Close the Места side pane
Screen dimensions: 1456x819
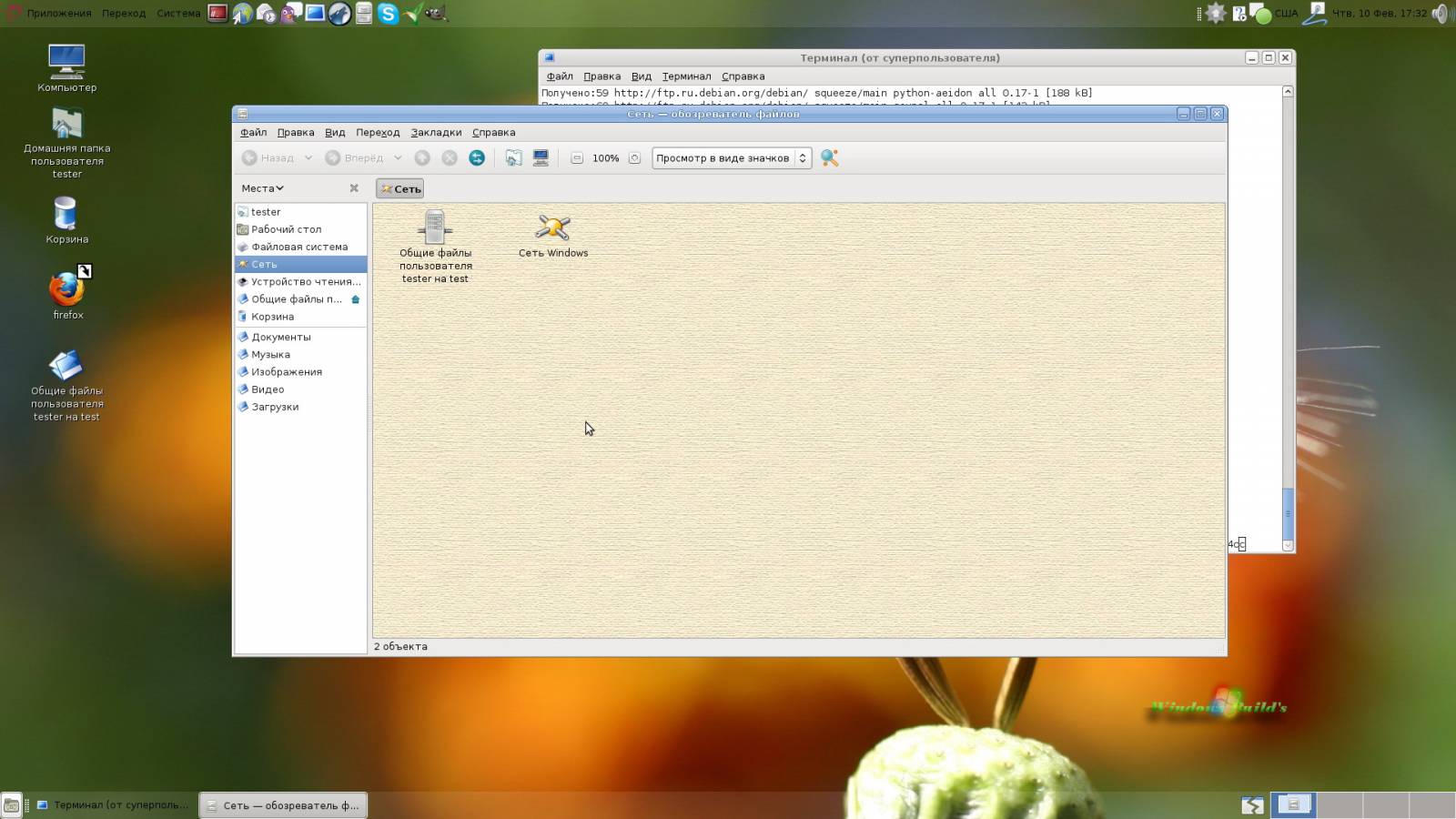(x=354, y=188)
